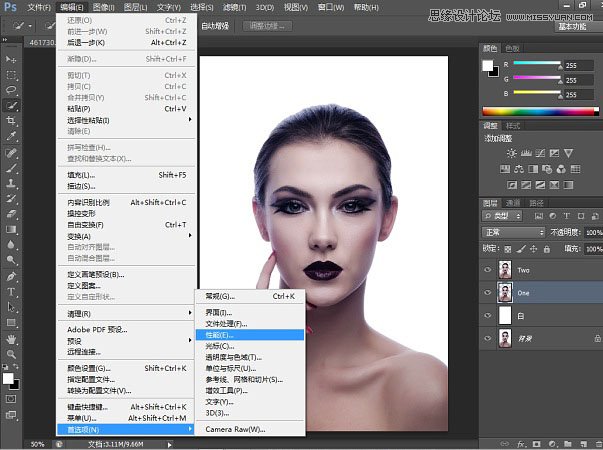
Task: Click the 自动增强 option
Action: point(215,26)
